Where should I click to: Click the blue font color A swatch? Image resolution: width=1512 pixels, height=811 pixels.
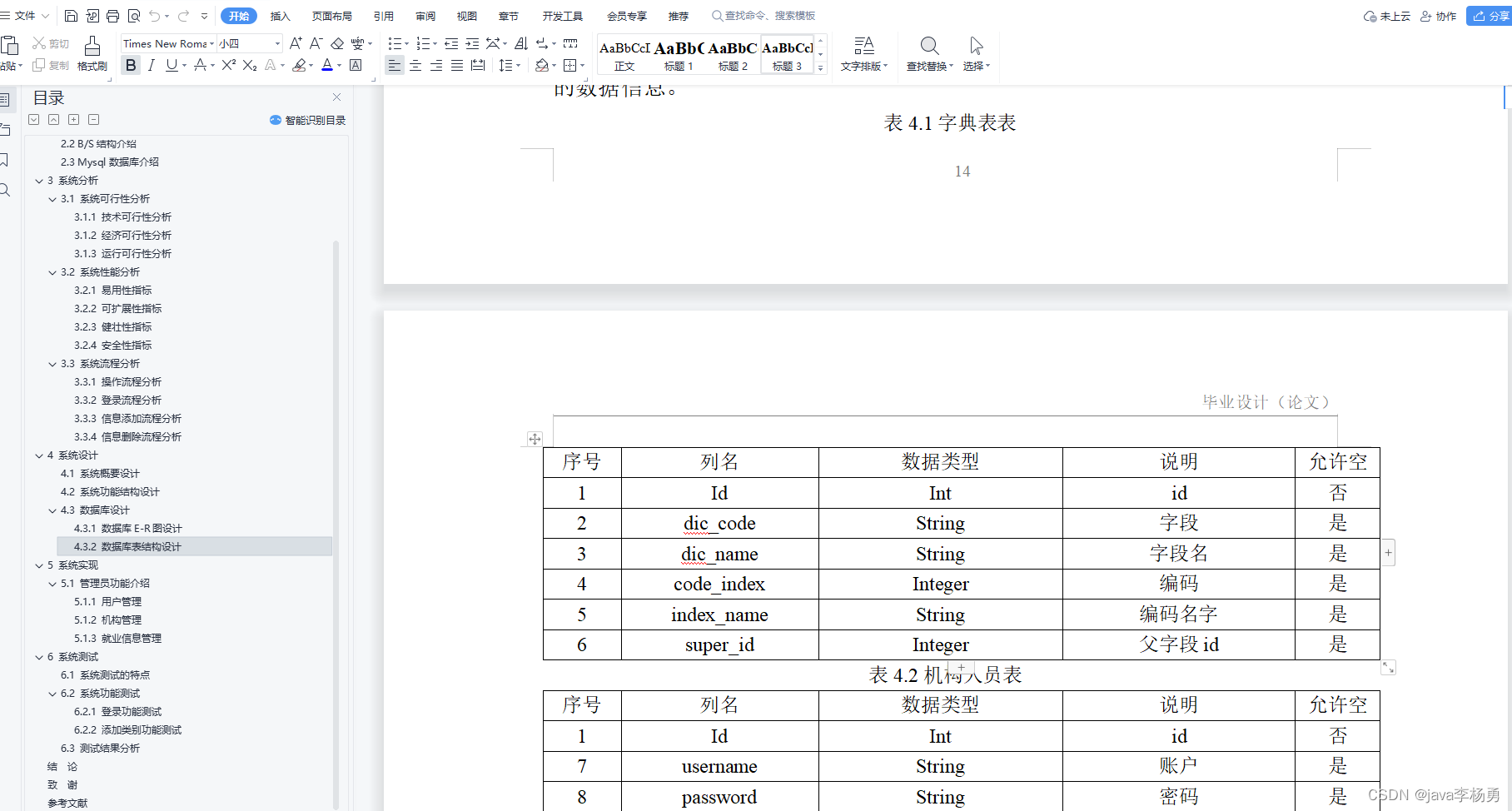[x=327, y=65]
